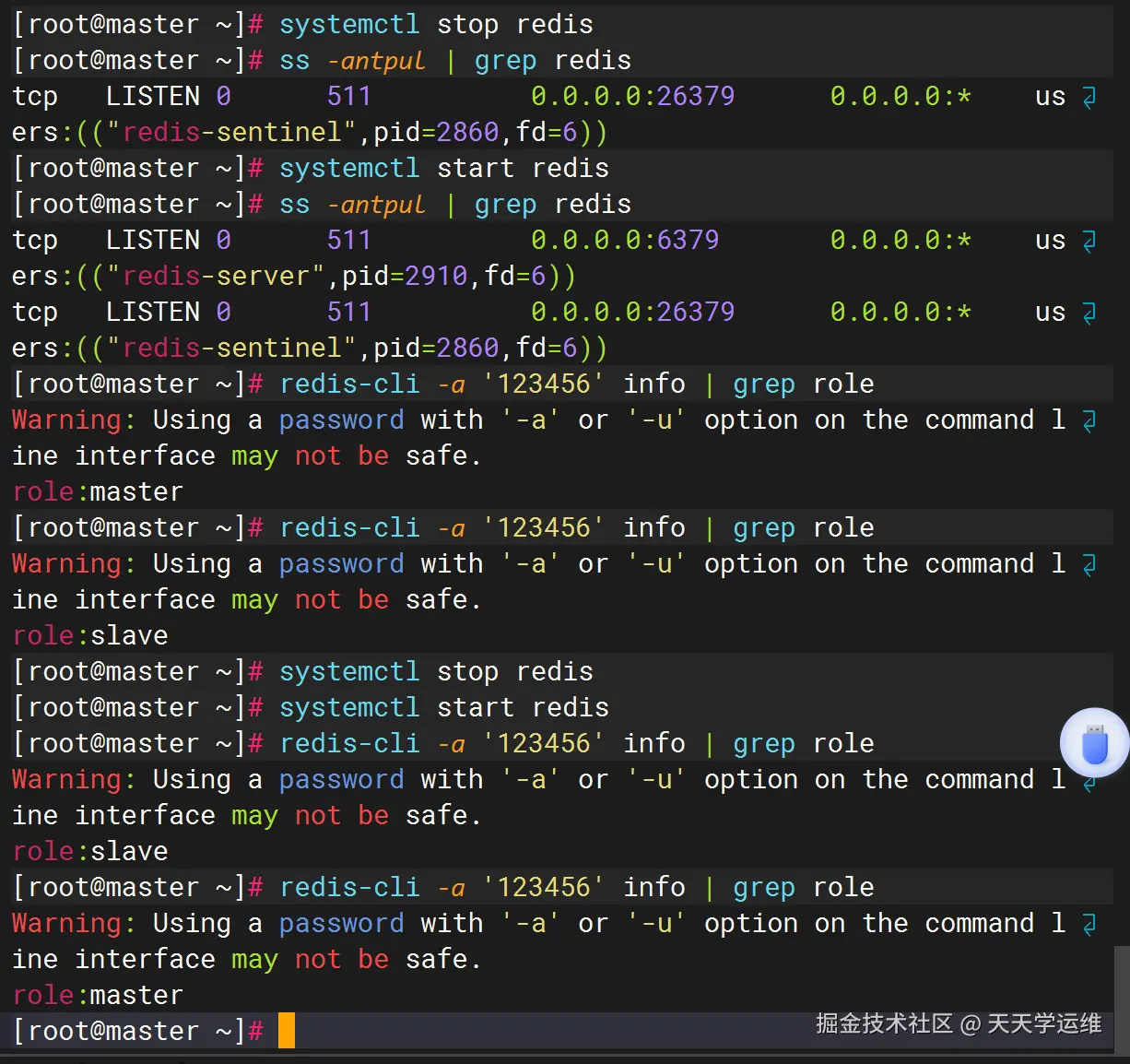The height and width of the screenshot is (1064, 1130).
Task: Click wrap indicator icon on the 0.0.0.0:6379 row
Action: [1089, 242]
